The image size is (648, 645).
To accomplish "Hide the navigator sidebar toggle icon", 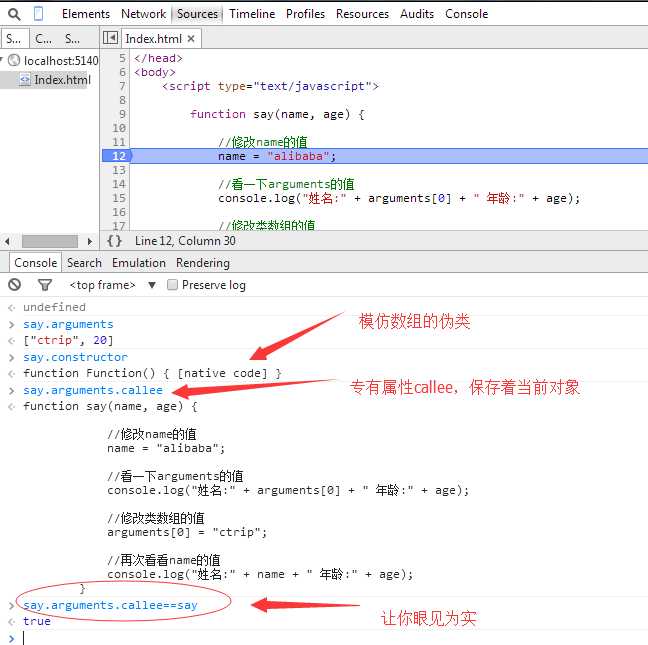I will 110,38.
